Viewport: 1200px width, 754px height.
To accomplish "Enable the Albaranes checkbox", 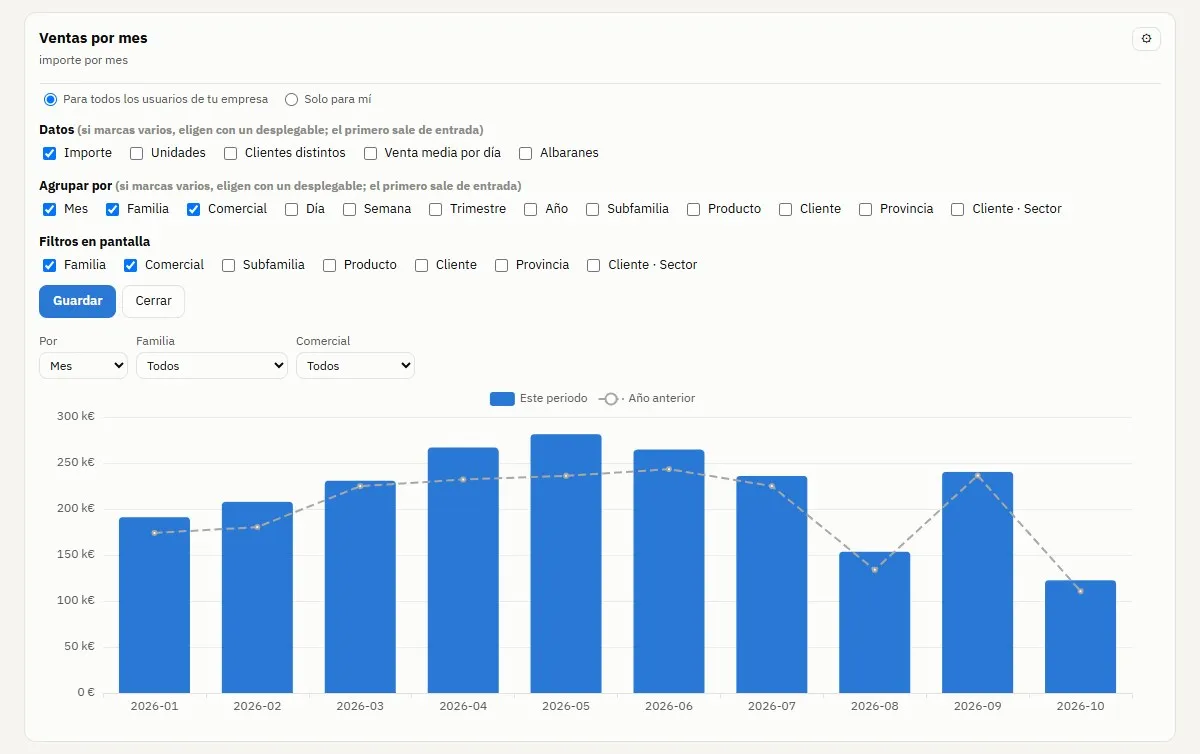I will pos(526,153).
